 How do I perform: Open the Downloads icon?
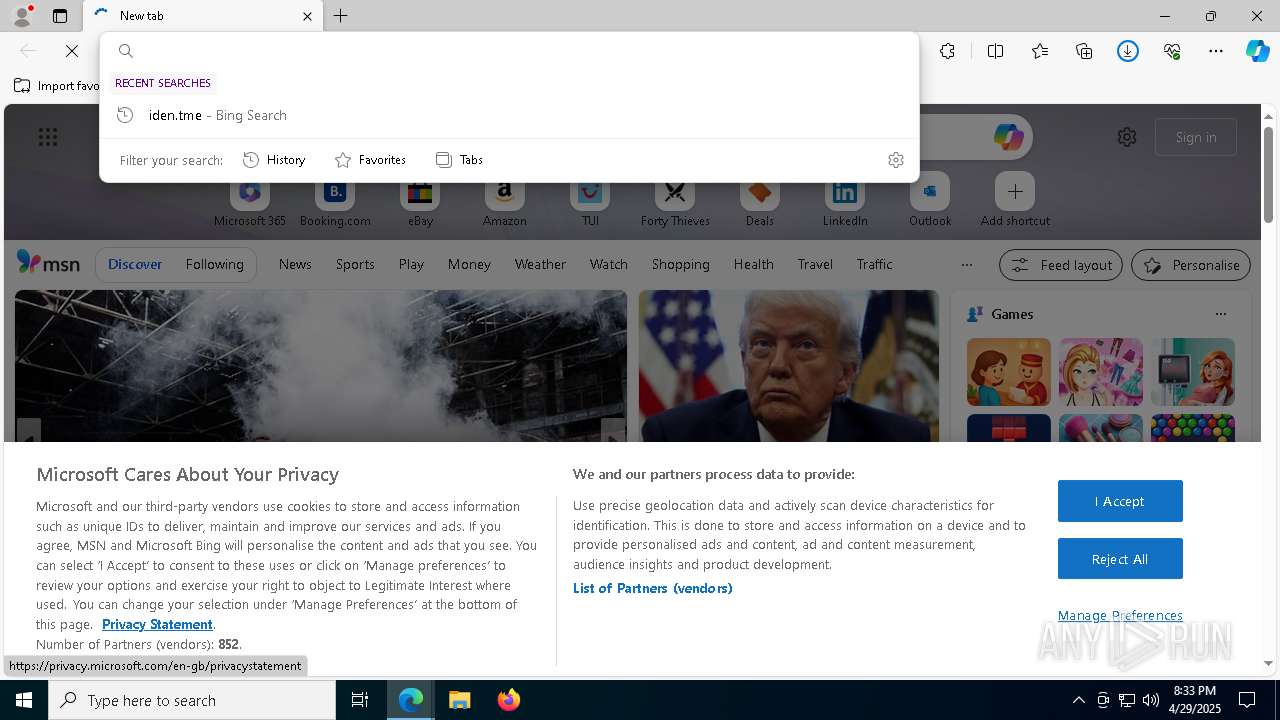[x=1128, y=51]
